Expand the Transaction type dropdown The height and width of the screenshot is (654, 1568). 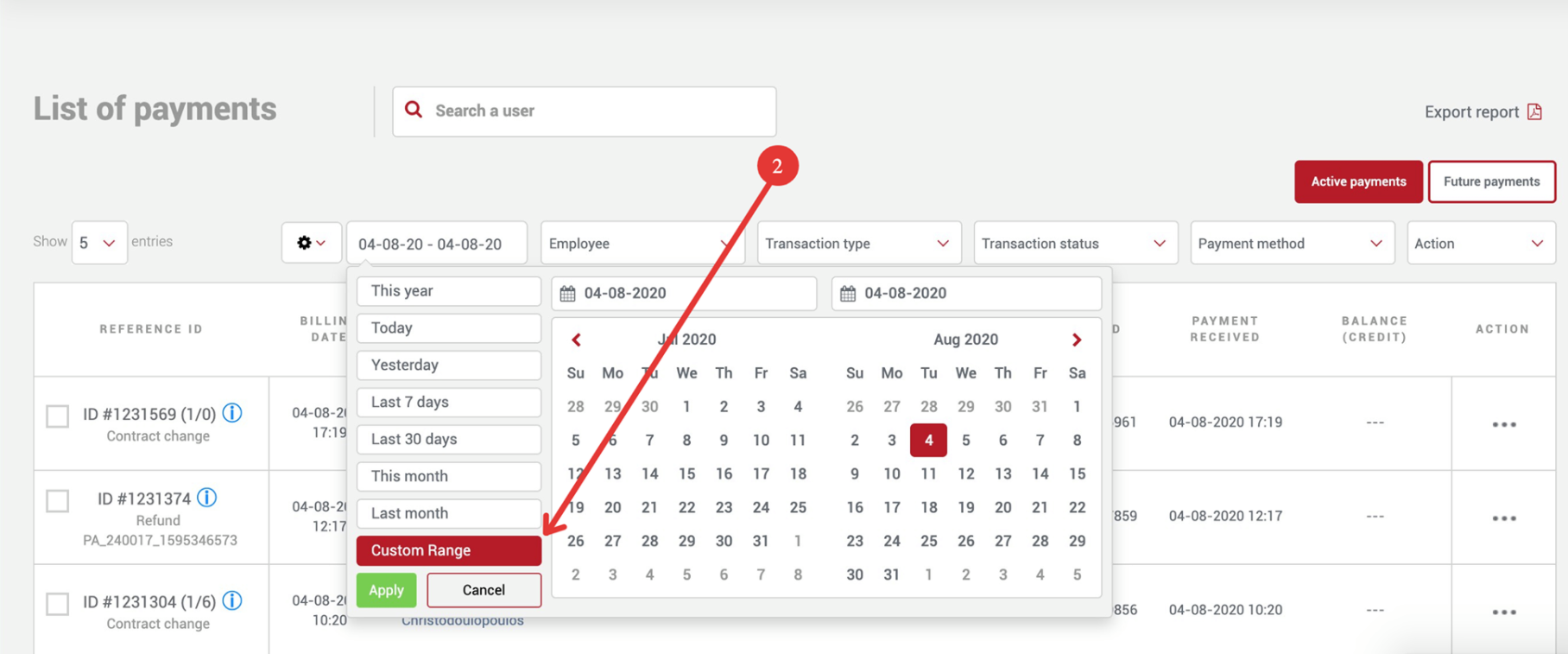[x=857, y=244]
